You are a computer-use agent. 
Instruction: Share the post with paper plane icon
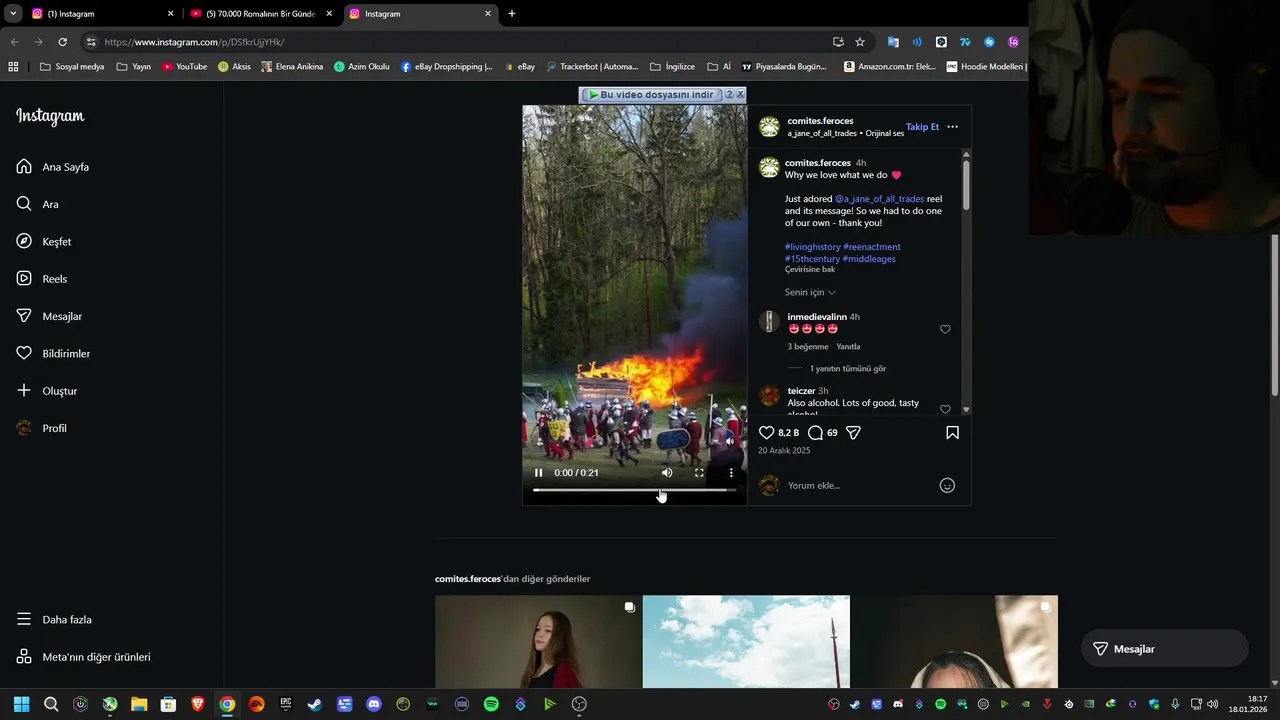(853, 432)
